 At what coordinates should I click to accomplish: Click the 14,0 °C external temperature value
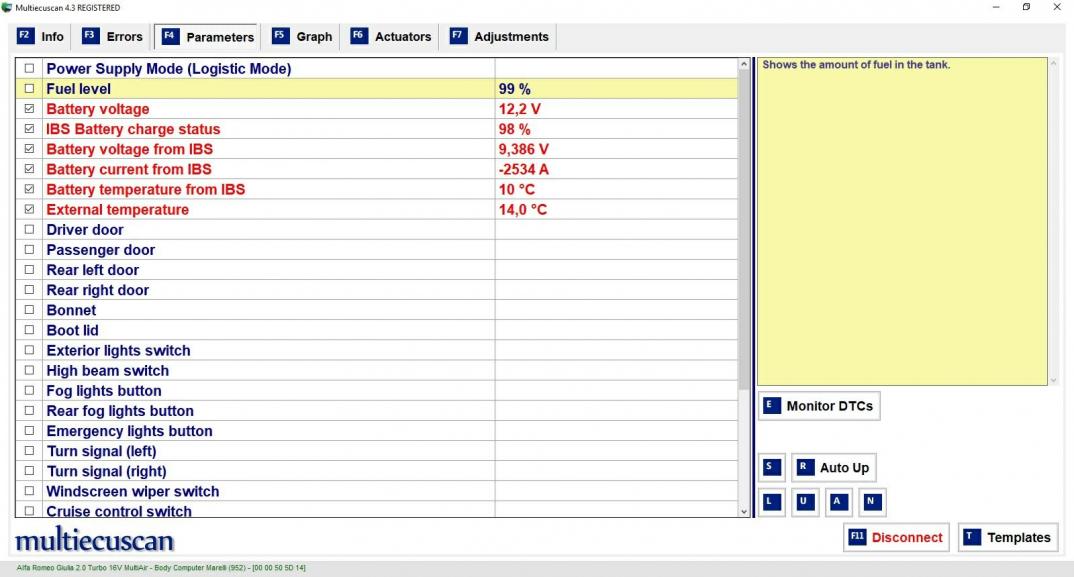[x=523, y=210]
